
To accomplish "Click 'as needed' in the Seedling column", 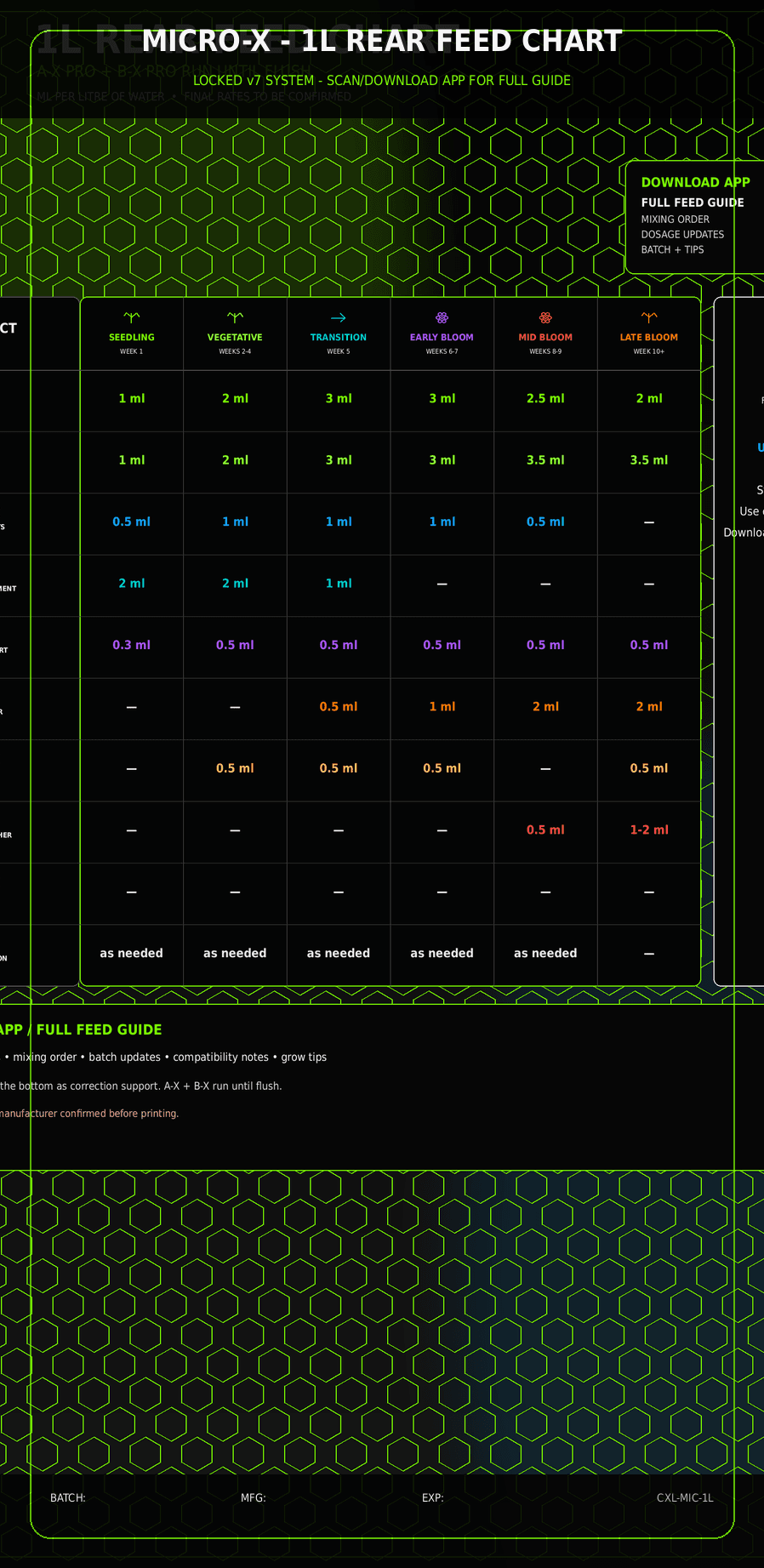I will coord(132,954).
